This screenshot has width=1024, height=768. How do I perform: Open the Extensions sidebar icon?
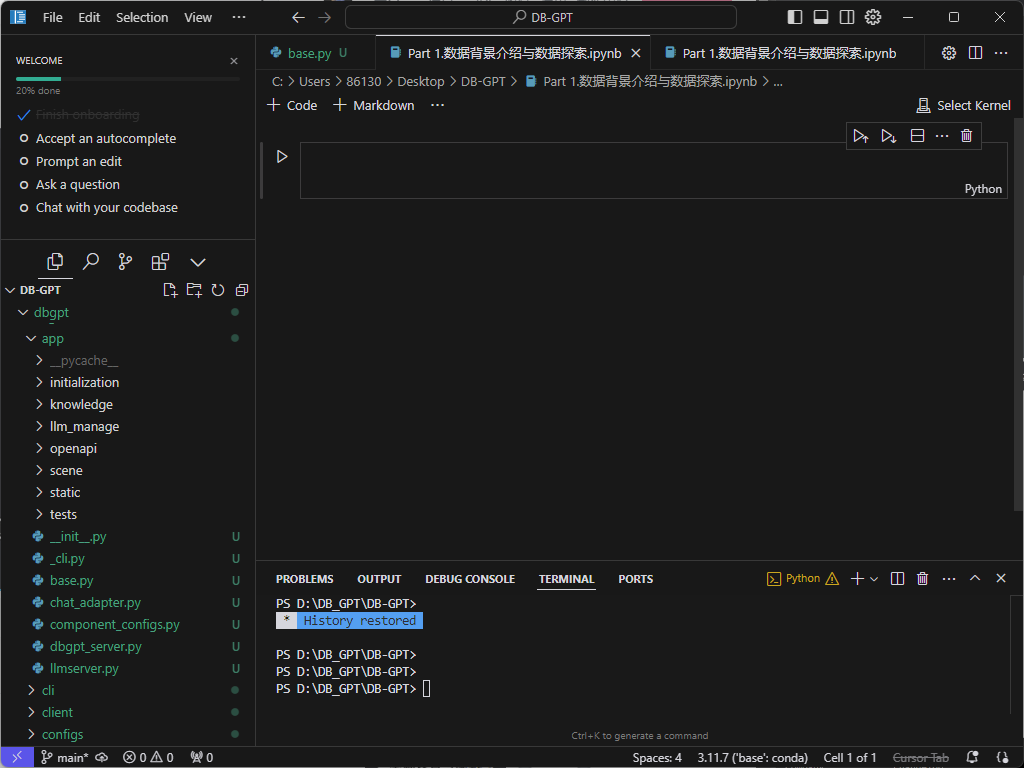(160, 262)
